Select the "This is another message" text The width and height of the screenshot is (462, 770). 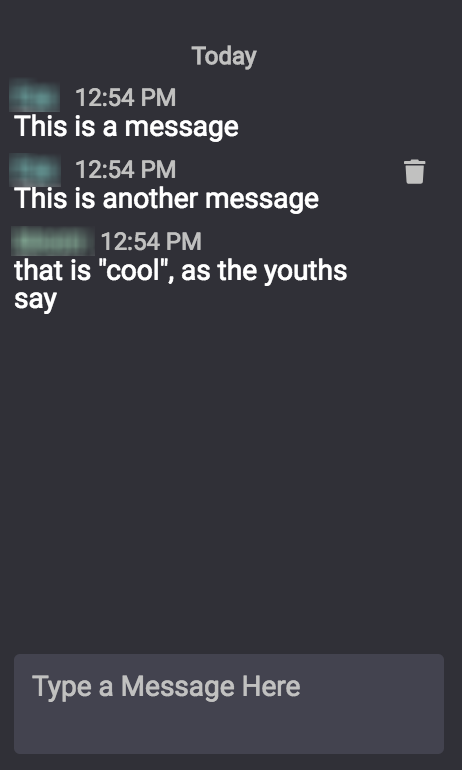pyautogui.click(x=166, y=199)
